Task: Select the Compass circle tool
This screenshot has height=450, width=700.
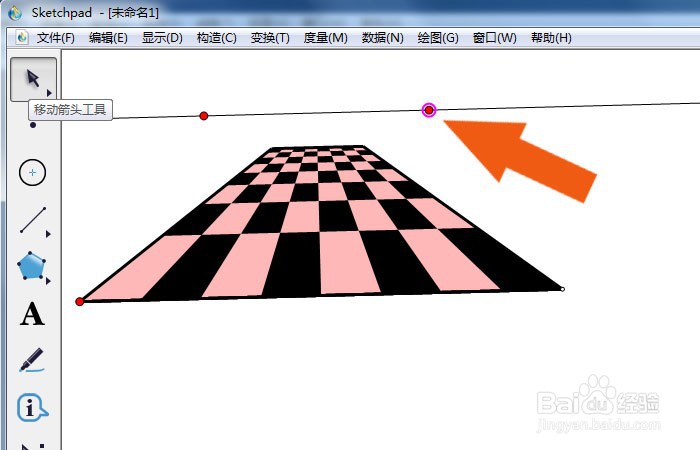Action: click(x=33, y=172)
